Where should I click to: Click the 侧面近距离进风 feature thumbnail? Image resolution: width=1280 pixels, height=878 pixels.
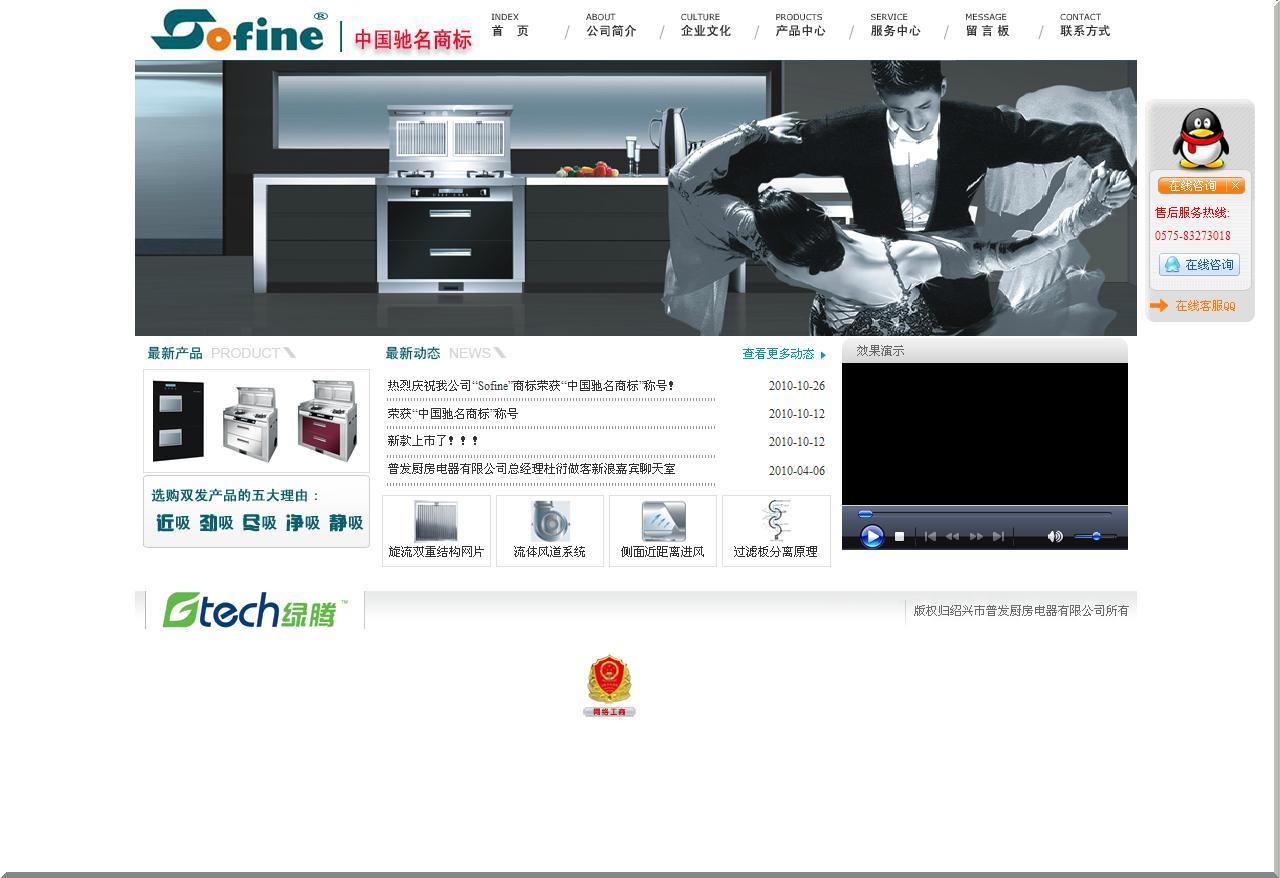point(663,531)
